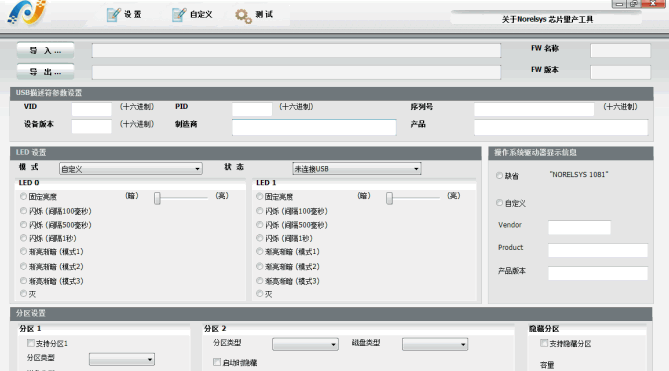
Task: Select LED 0 渐亮渐暗 模式3 radio
Action: pyautogui.click(x=23, y=281)
